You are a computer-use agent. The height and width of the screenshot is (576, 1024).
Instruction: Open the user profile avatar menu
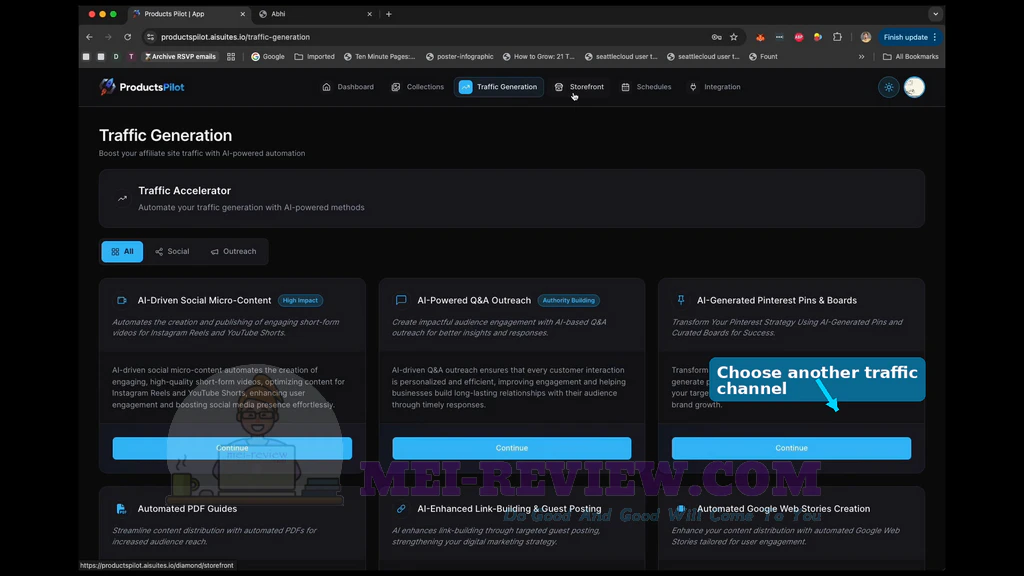pyautogui.click(x=914, y=88)
